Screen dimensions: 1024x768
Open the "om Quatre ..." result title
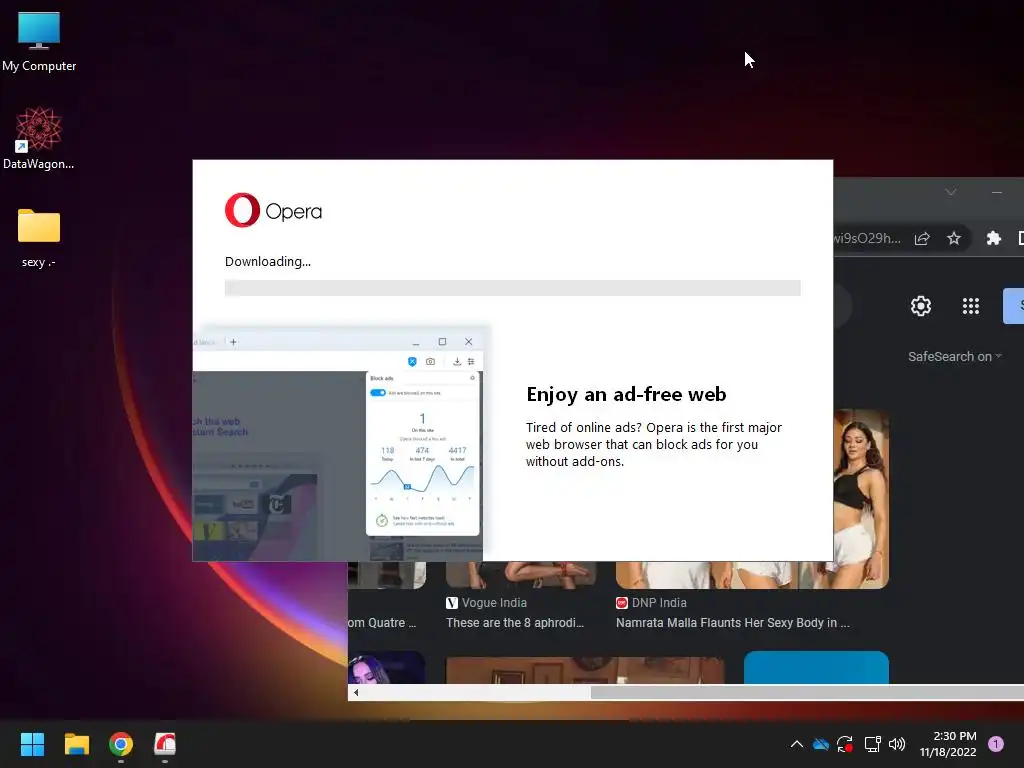click(x=382, y=623)
